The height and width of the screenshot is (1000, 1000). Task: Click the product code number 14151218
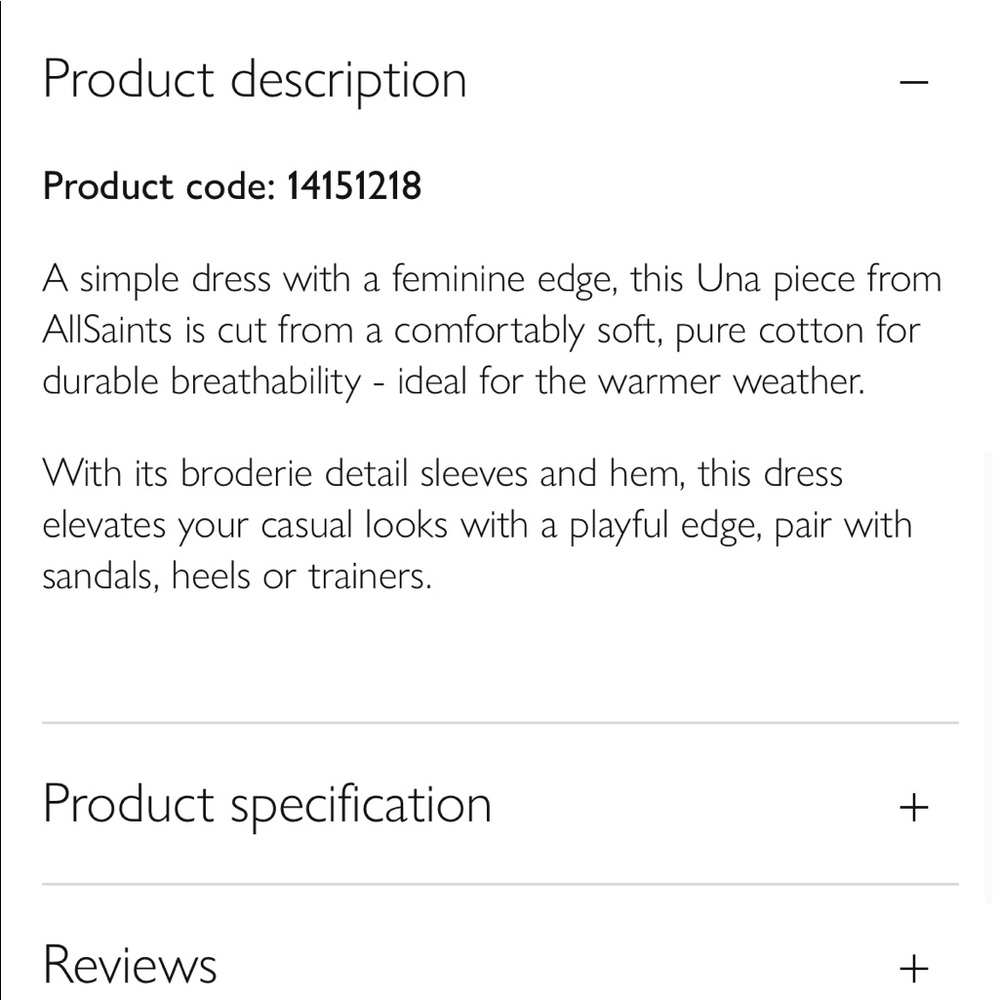tap(354, 186)
